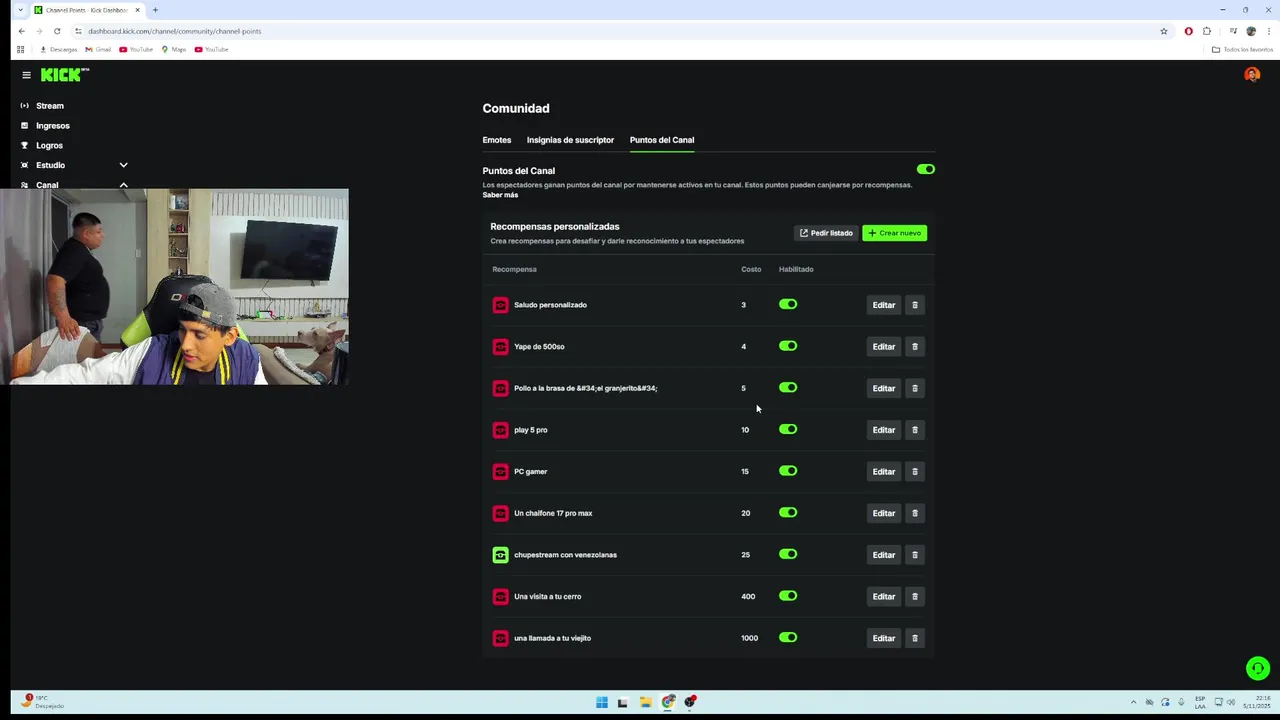Disable the Yape de 500so reward toggle
Screen dimensions: 1280x720
click(788, 346)
